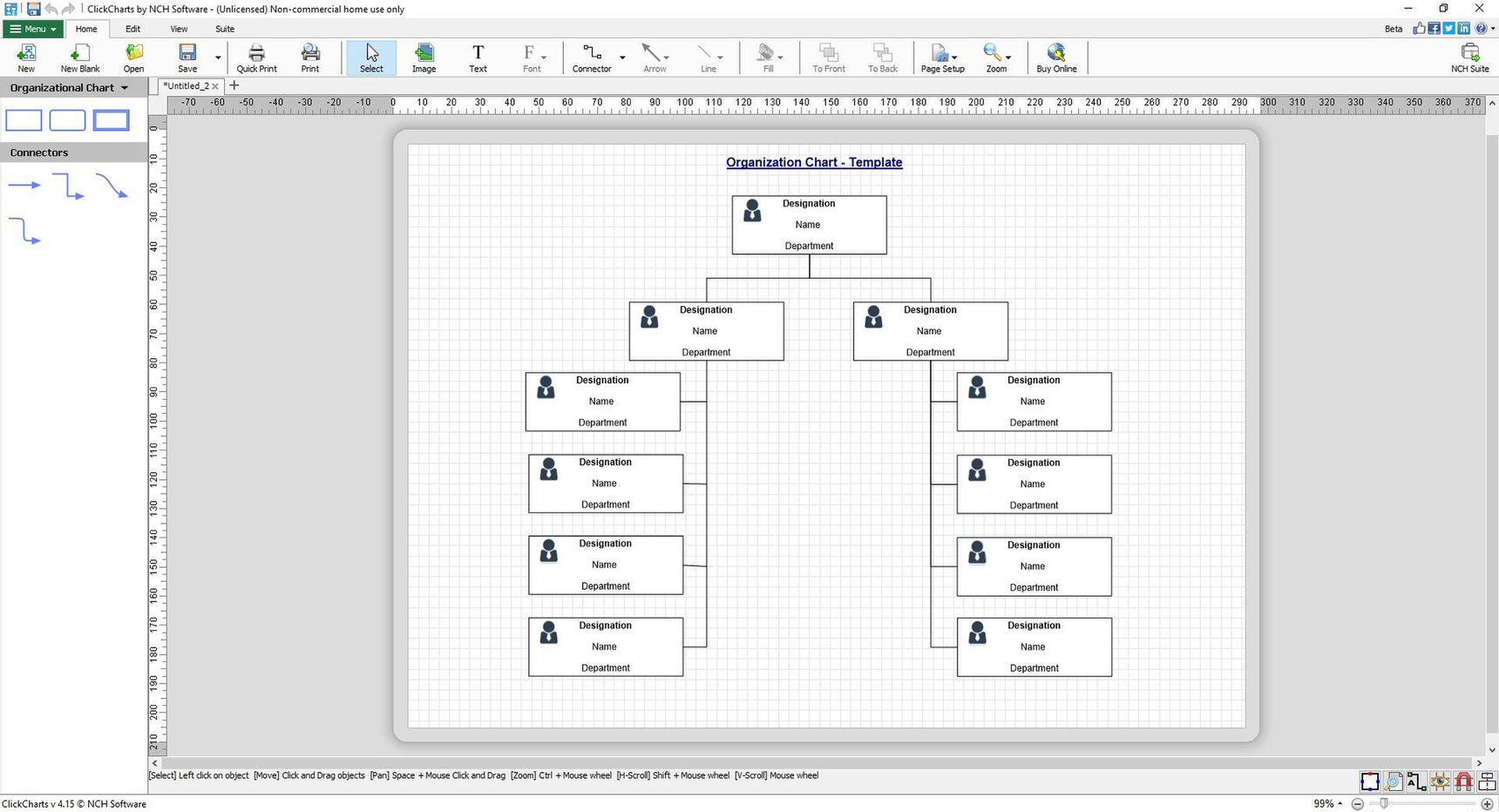Open the 99% zoom level dropdown
Viewport: 1499px width, 812px height.
click(1328, 803)
